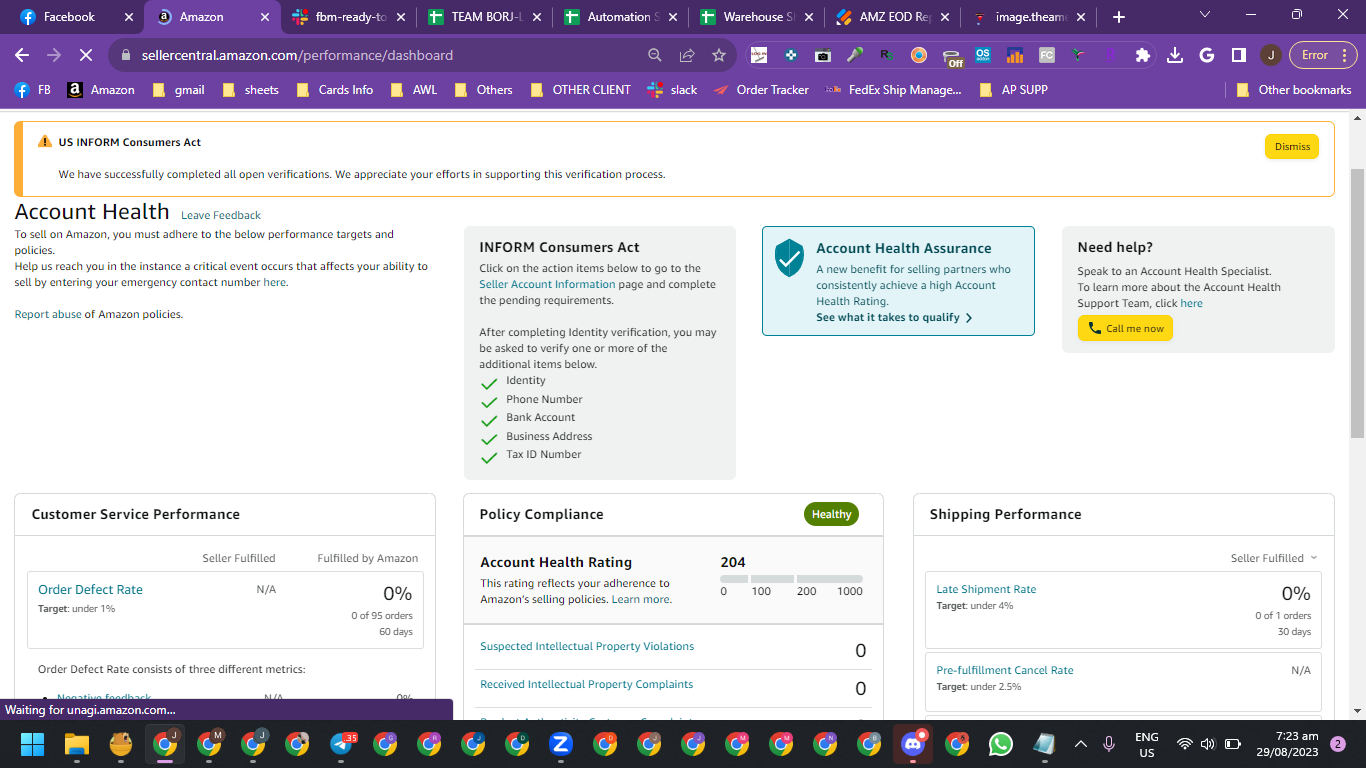
Task: Click the taskbar microphone icon
Action: [1109, 744]
